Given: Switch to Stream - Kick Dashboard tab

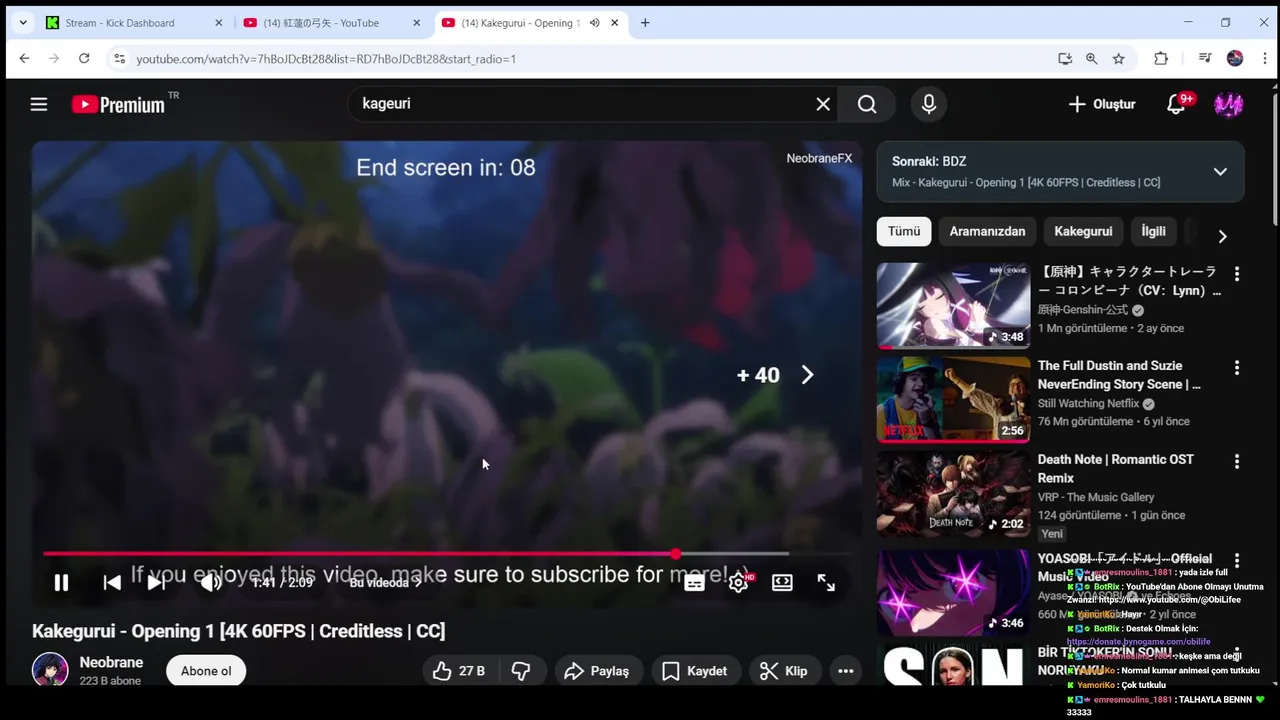Looking at the screenshot, I should tap(134, 23).
